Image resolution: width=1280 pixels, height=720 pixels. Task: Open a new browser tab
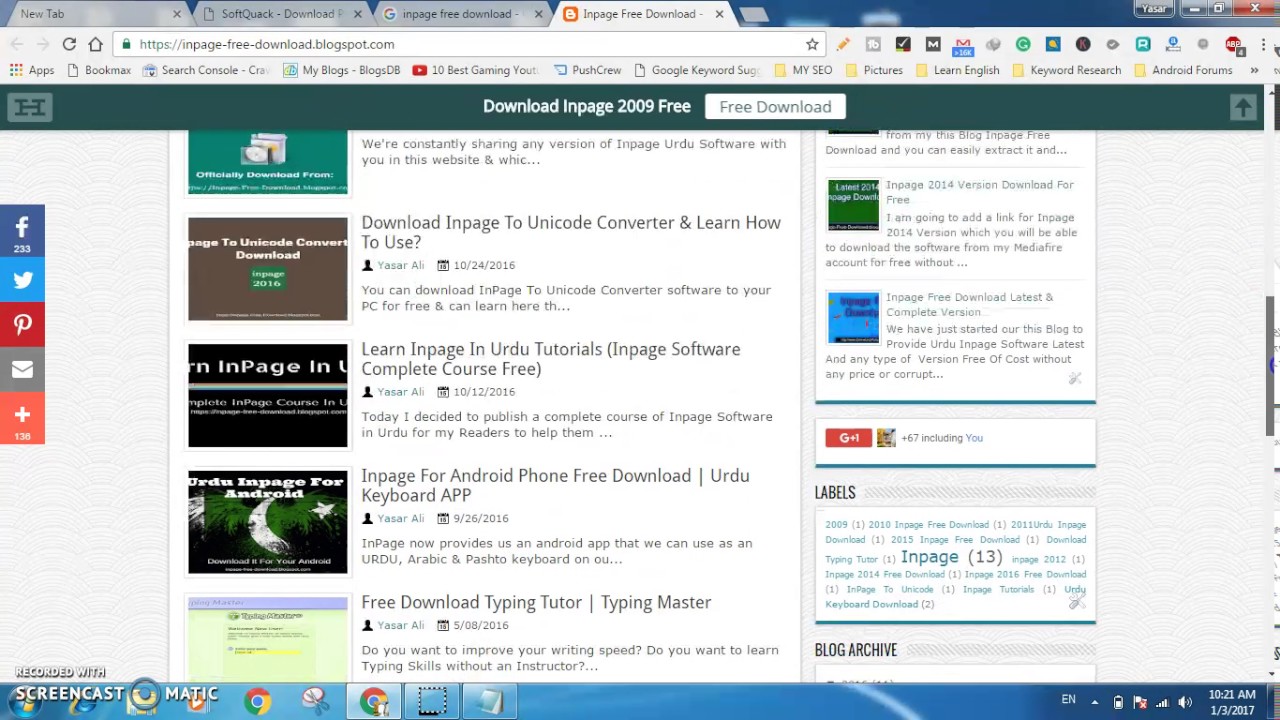coord(754,14)
